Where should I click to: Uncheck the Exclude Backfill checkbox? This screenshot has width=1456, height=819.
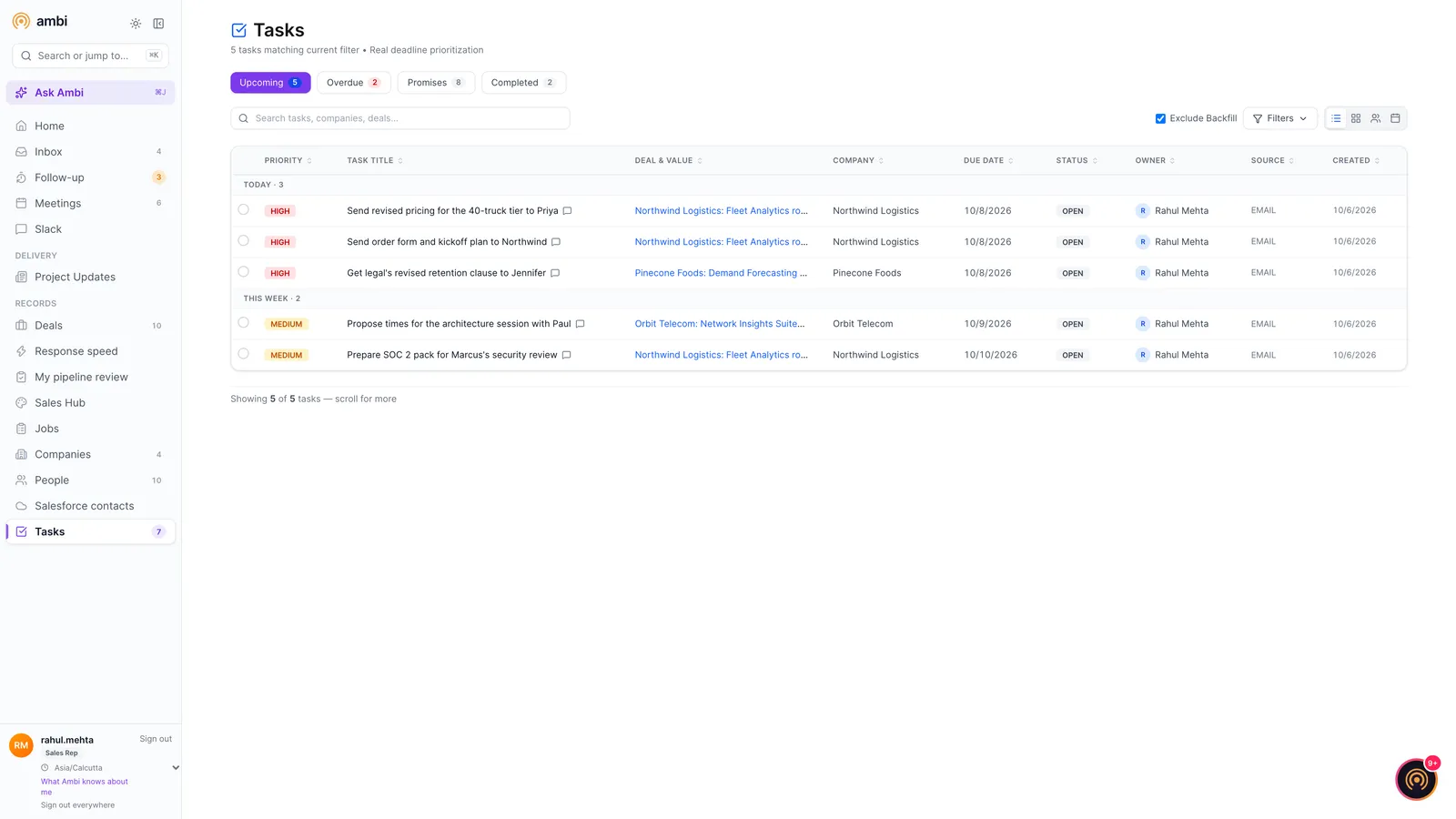(1160, 118)
